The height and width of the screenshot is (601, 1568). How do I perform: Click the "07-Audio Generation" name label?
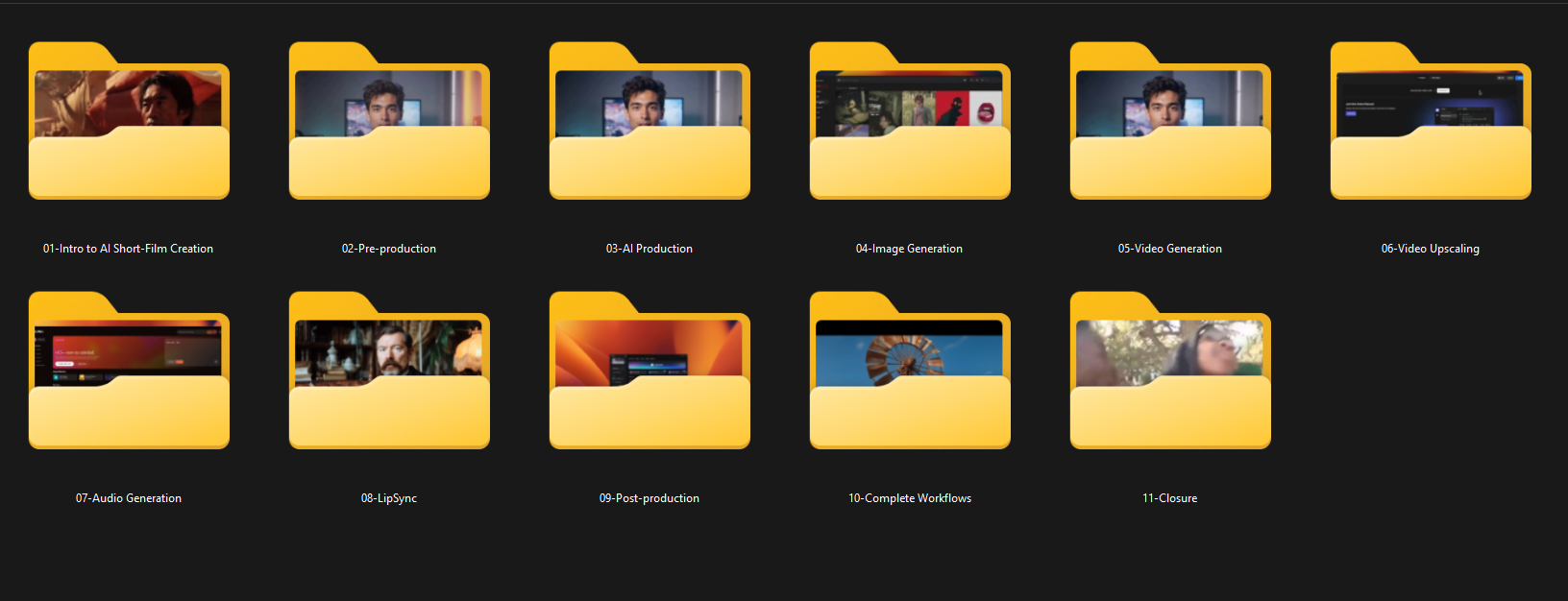[x=129, y=498]
